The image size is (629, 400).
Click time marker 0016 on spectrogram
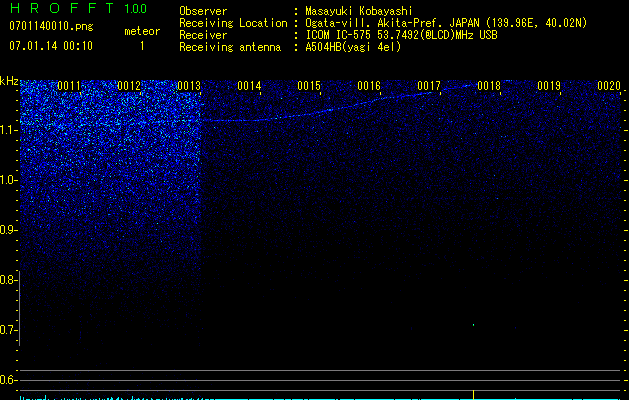[369, 86]
